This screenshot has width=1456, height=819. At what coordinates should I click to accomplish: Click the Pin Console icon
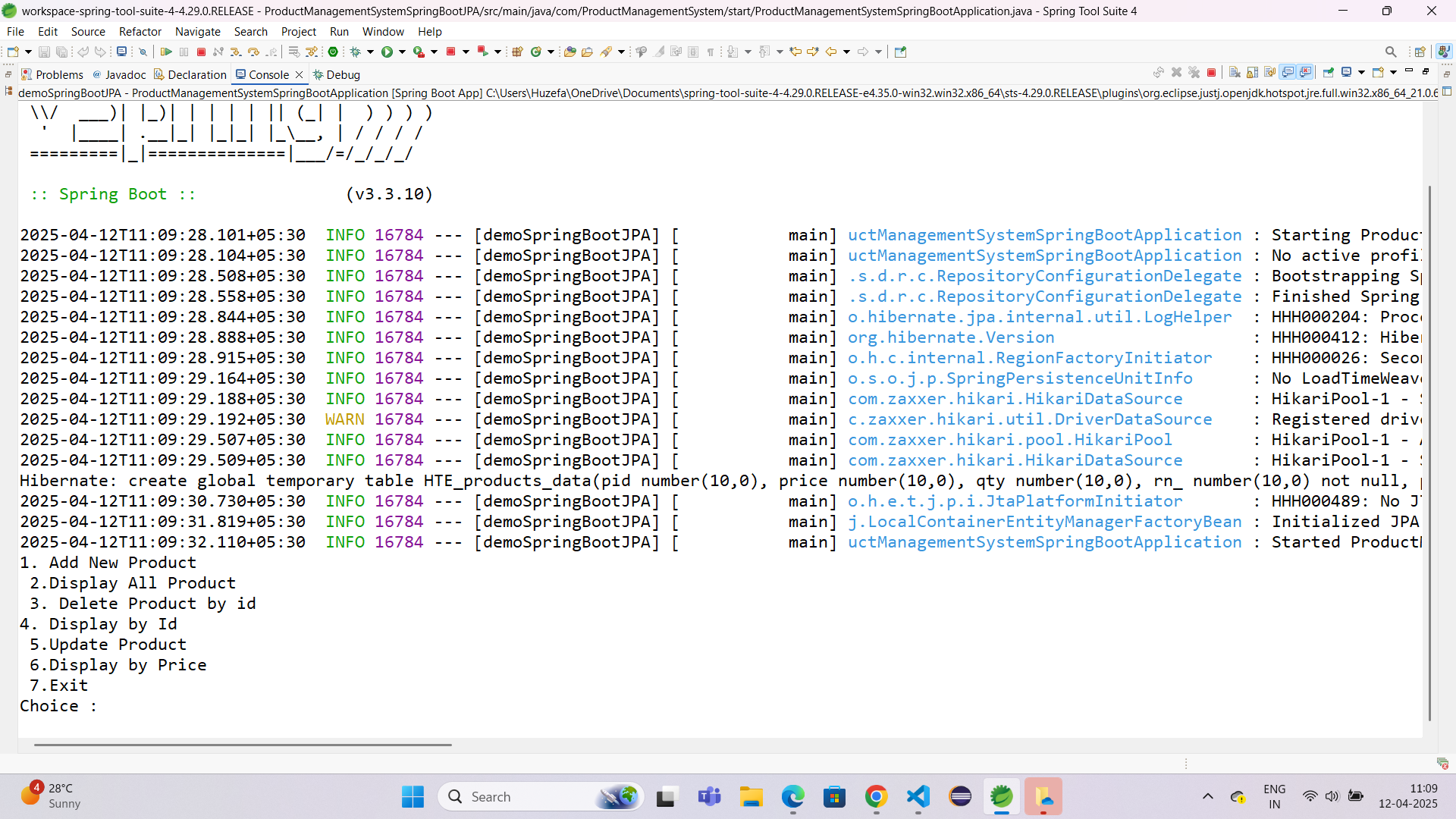1329,73
